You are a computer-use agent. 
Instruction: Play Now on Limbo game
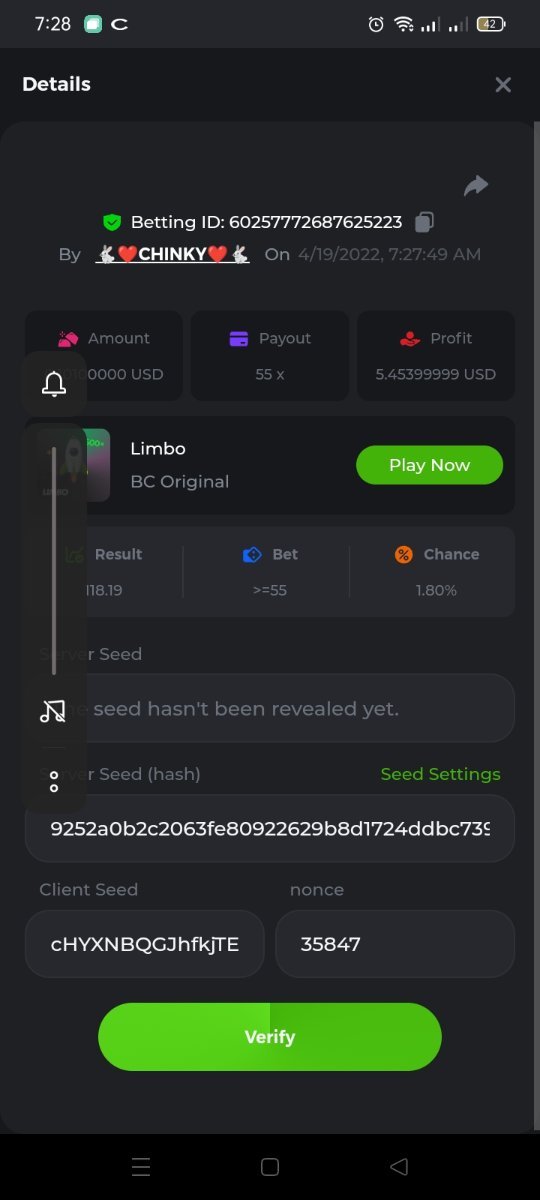pyautogui.click(x=429, y=465)
